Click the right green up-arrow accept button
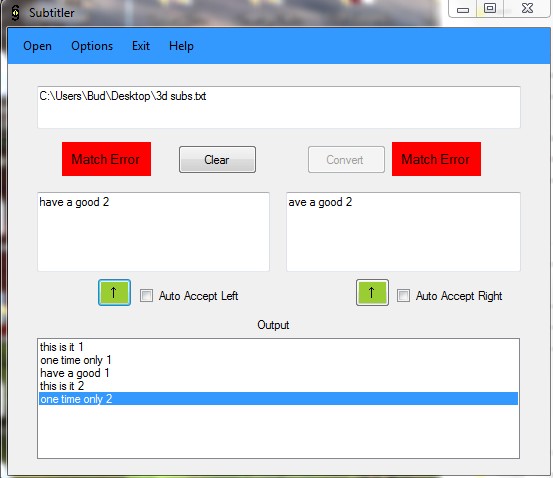This screenshot has height=478, width=553. coord(372,292)
